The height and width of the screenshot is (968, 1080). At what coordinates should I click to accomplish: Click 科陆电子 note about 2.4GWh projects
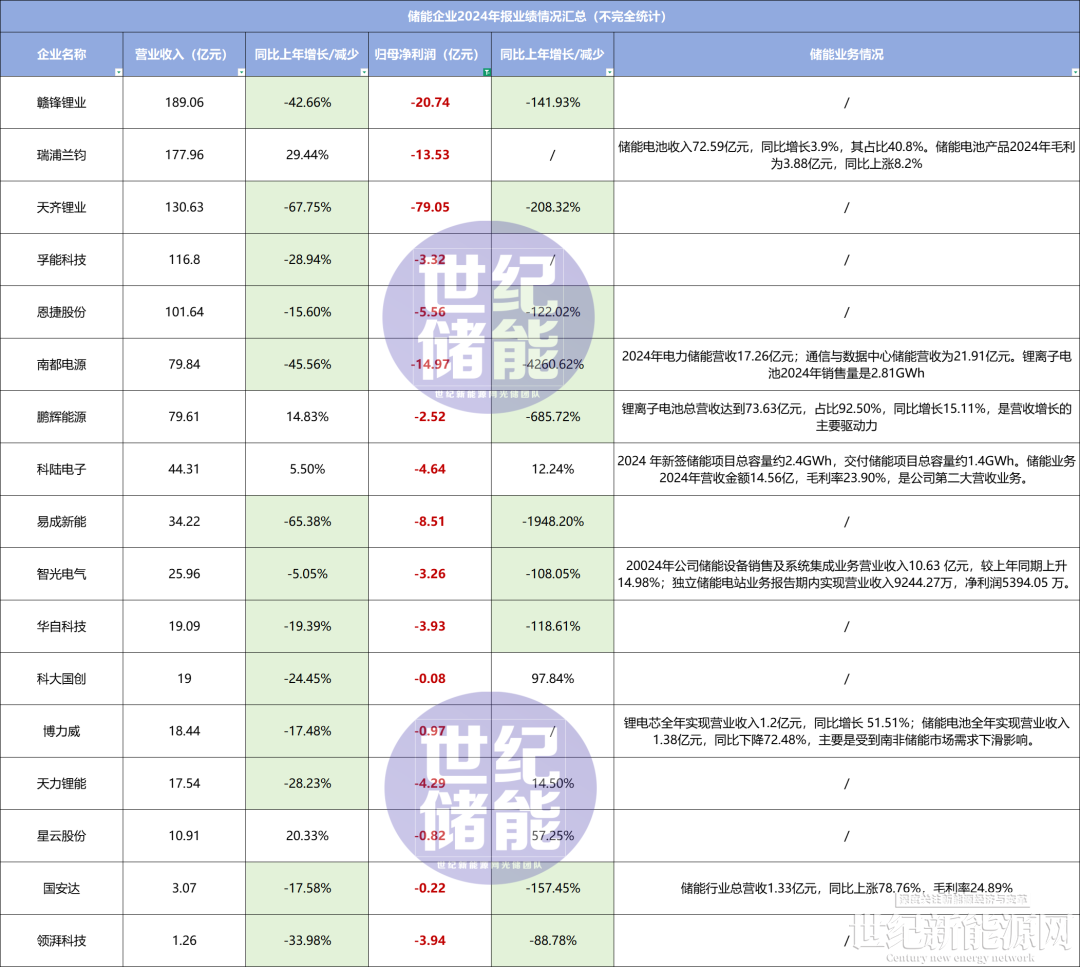(x=847, y=469)
